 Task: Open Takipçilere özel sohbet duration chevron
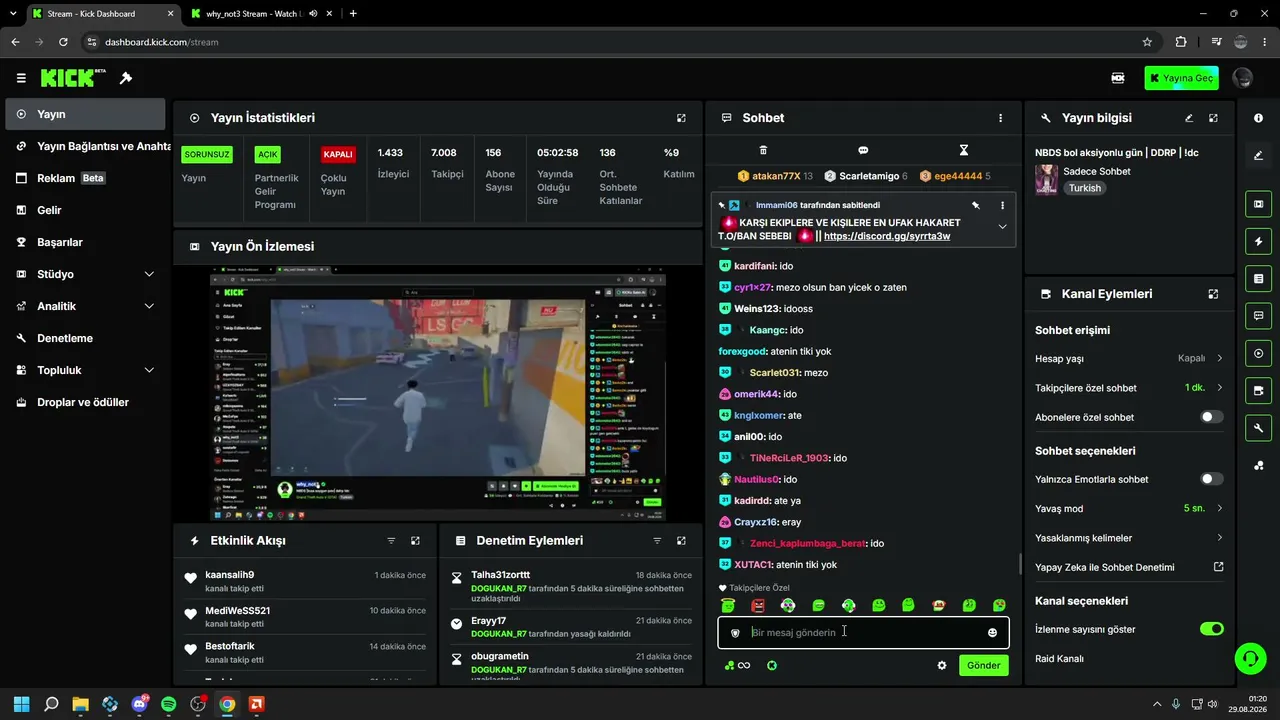(x=1220, y=387)
